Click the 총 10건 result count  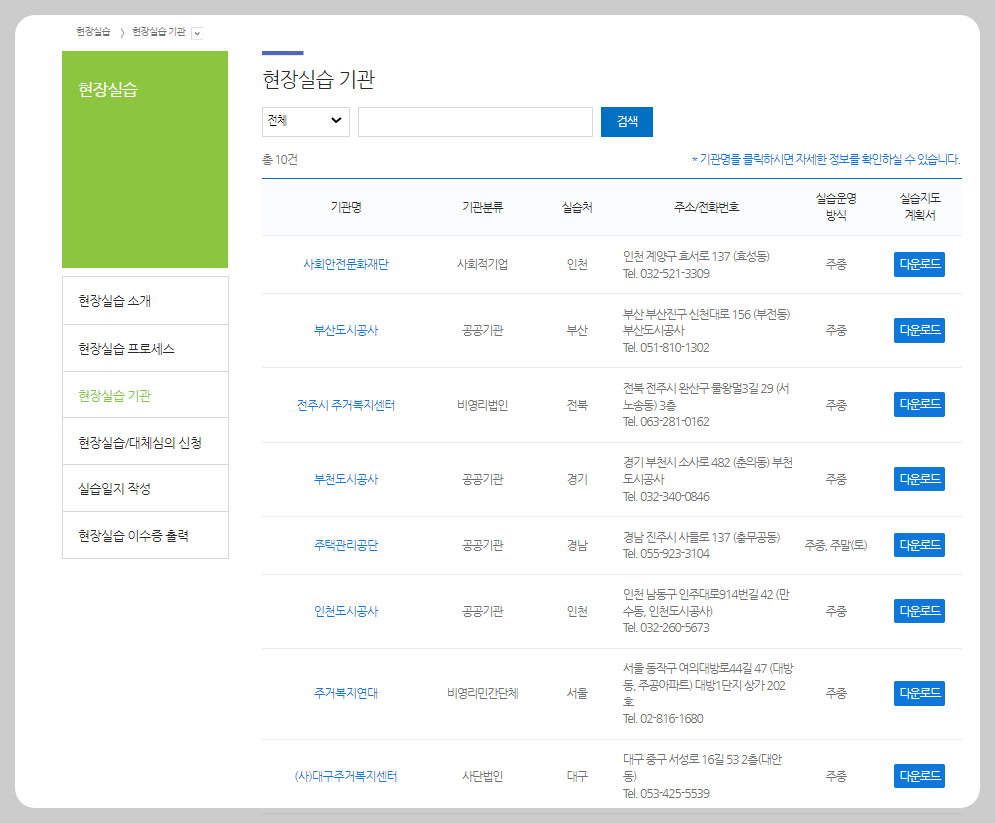click(x=280, y=159)
